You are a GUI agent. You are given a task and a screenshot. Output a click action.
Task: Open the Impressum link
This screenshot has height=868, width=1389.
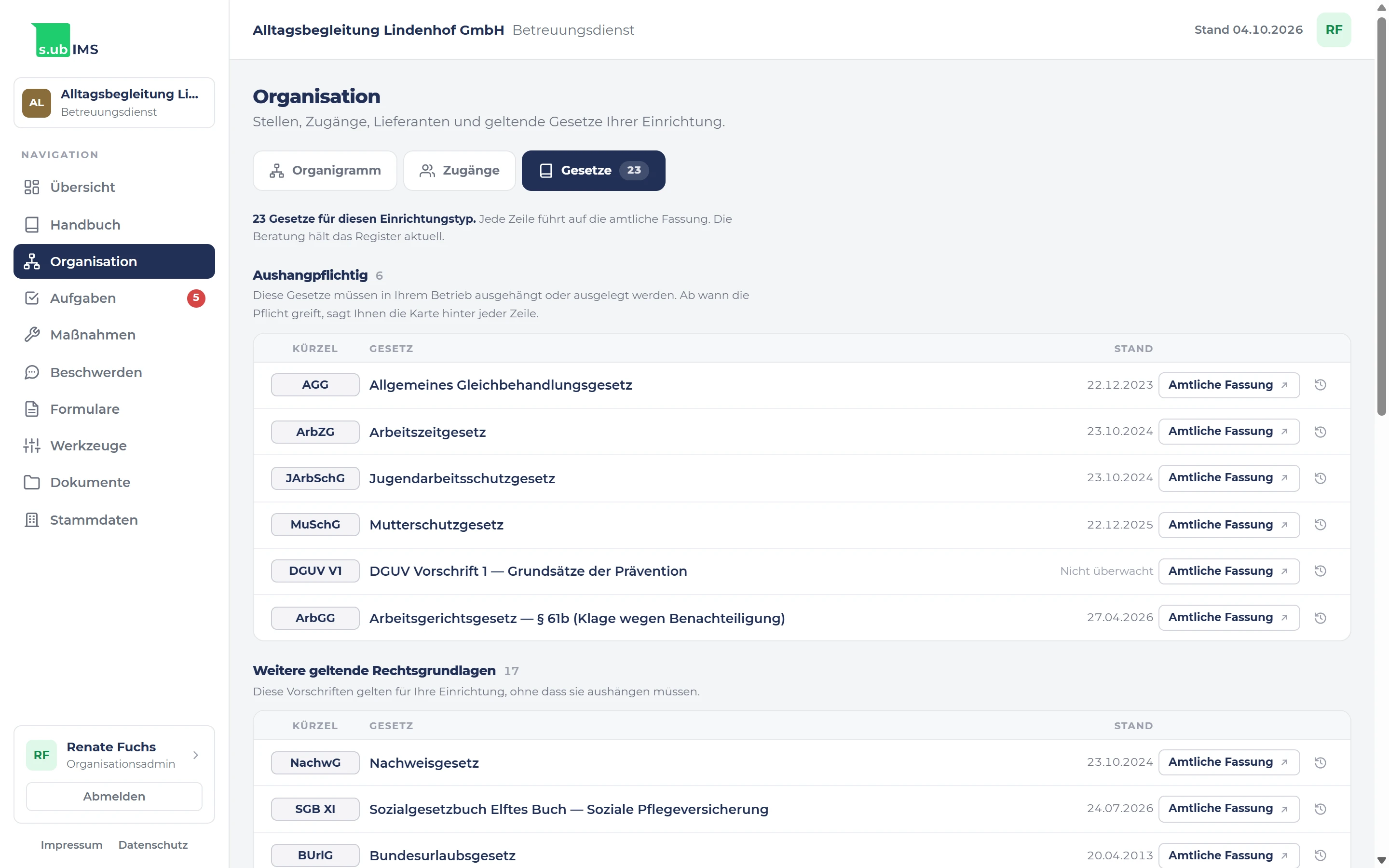click(72, 845)
